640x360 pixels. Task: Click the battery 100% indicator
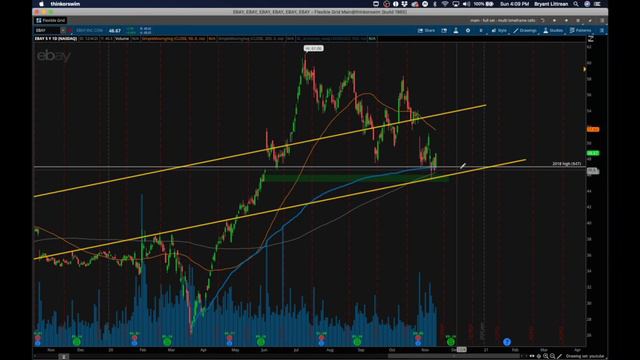point(483,4)
